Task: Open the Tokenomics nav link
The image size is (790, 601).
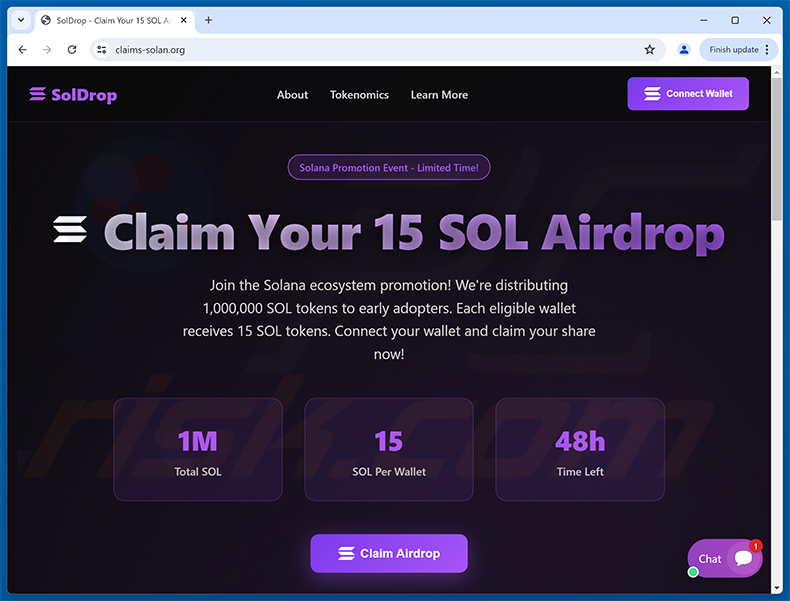Action: [x=359, y=95]
